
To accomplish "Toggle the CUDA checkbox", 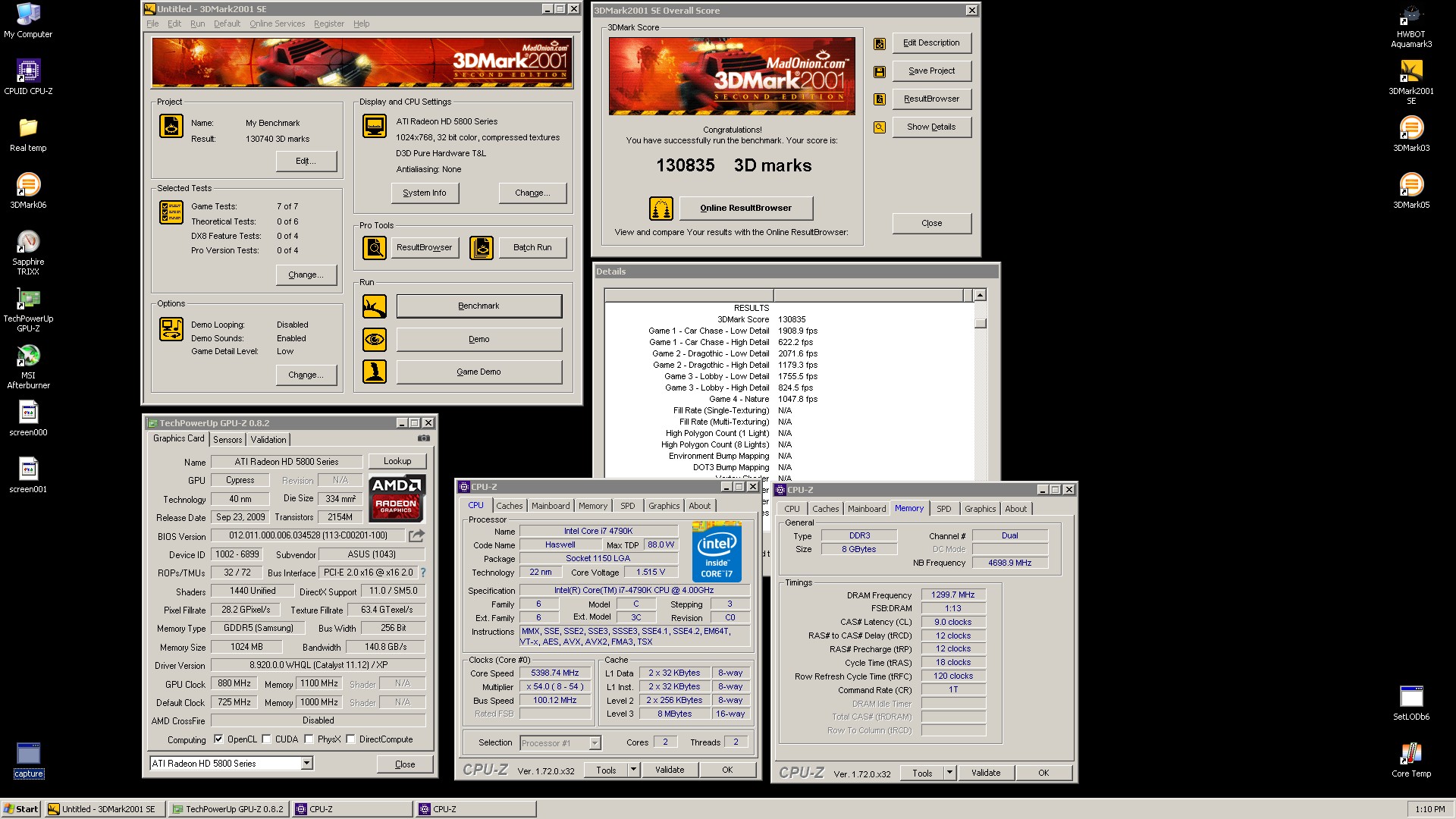I will 266,739.
